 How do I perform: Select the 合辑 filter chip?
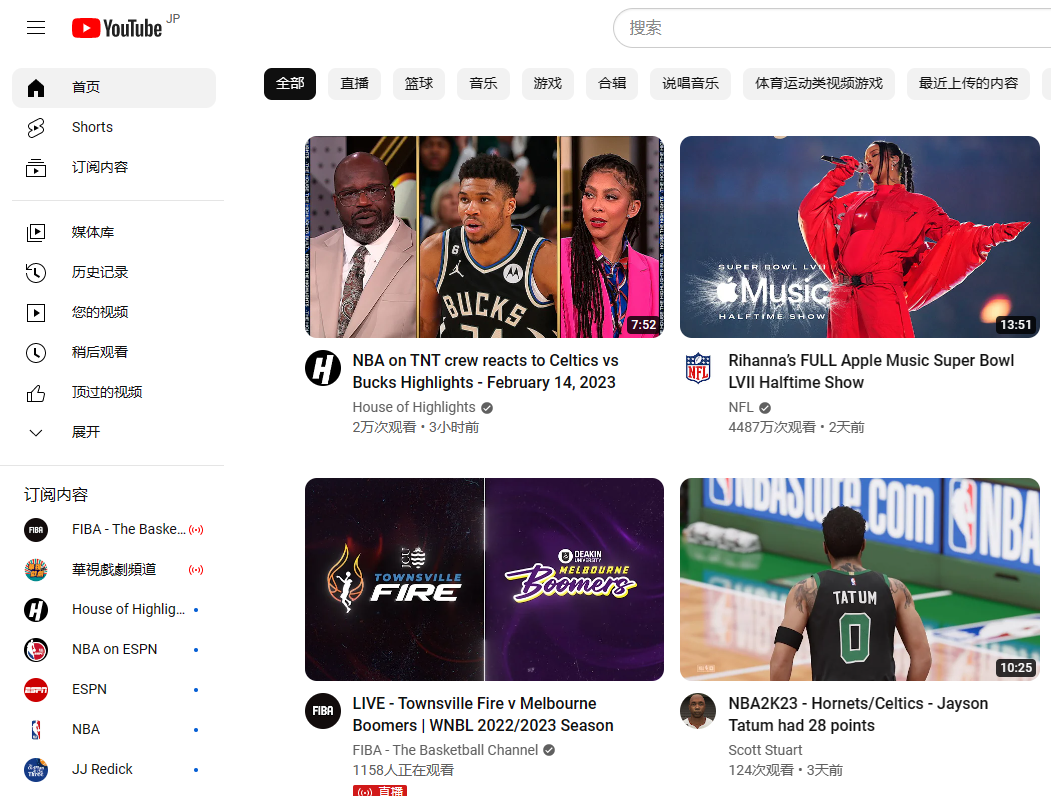pyautogui.click(x=612, y=84)
